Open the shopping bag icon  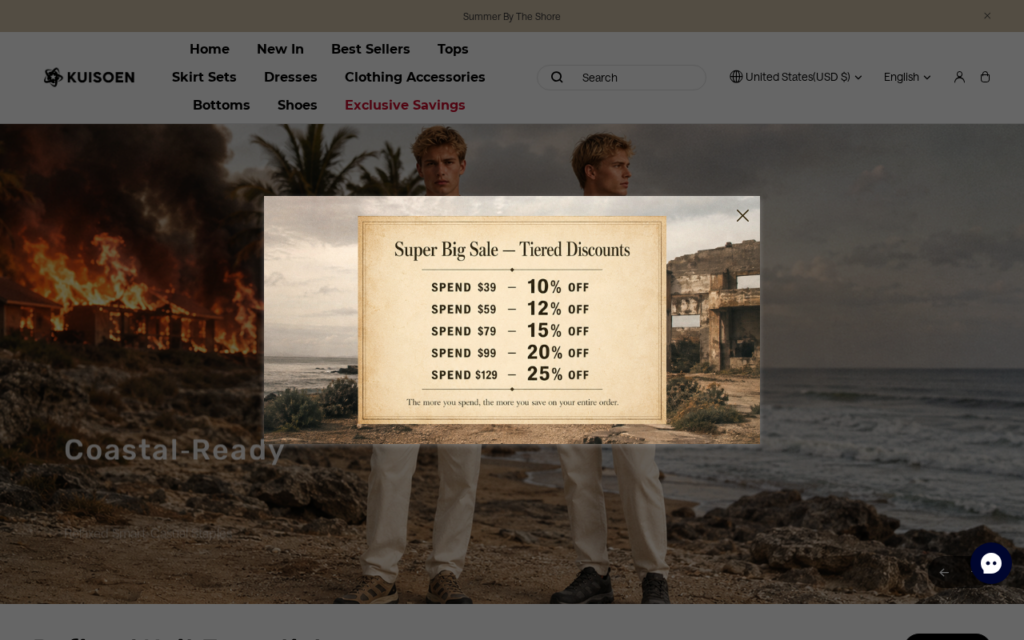[985, 77]
